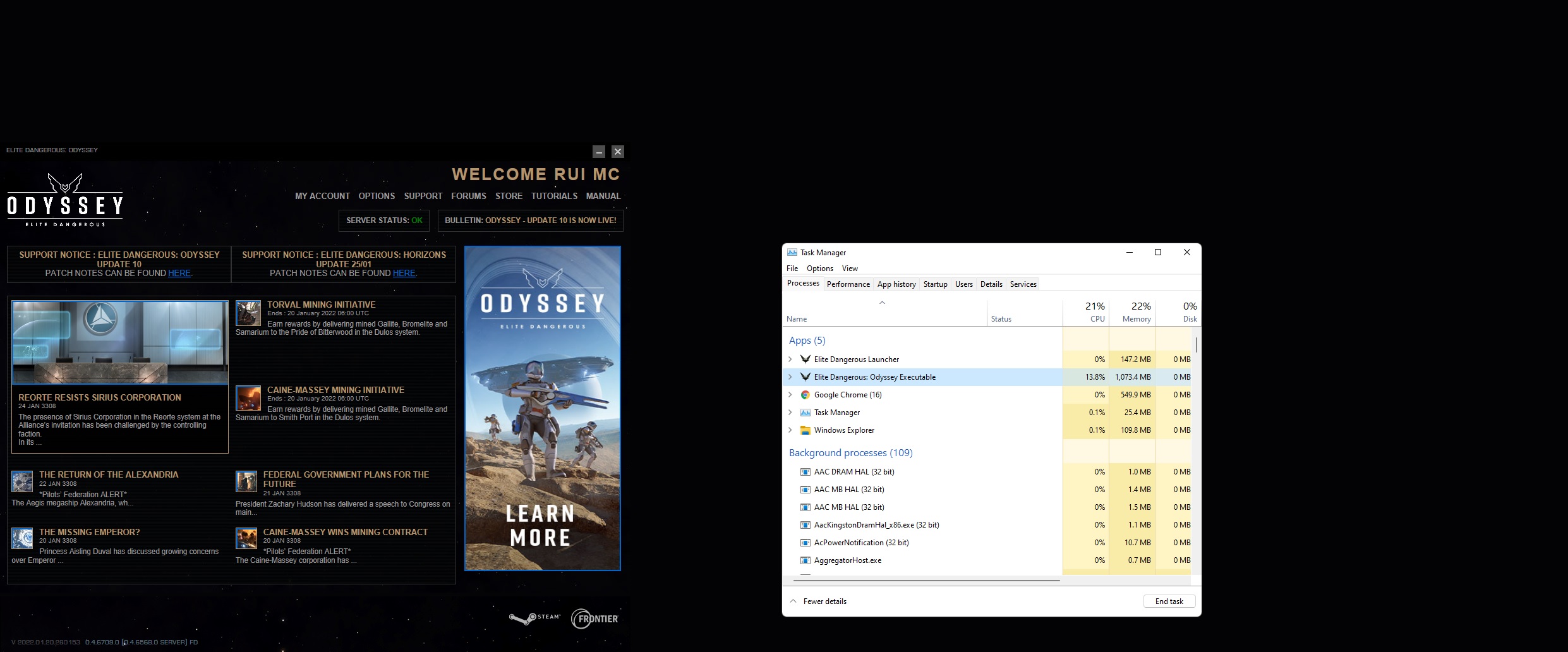The height and width of the screenshot is (652, 1568).
Task: Click Task Manager title bar icon
Action: click(x=792, y=252)
